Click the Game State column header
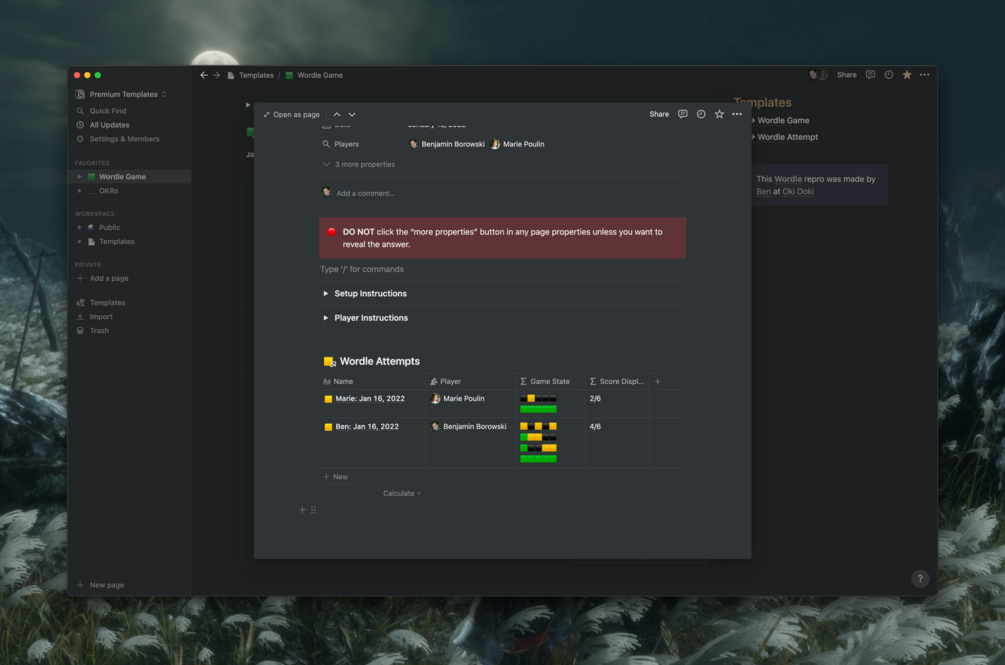The width and height of the screenshot is (1005, 665). [551, 381]
